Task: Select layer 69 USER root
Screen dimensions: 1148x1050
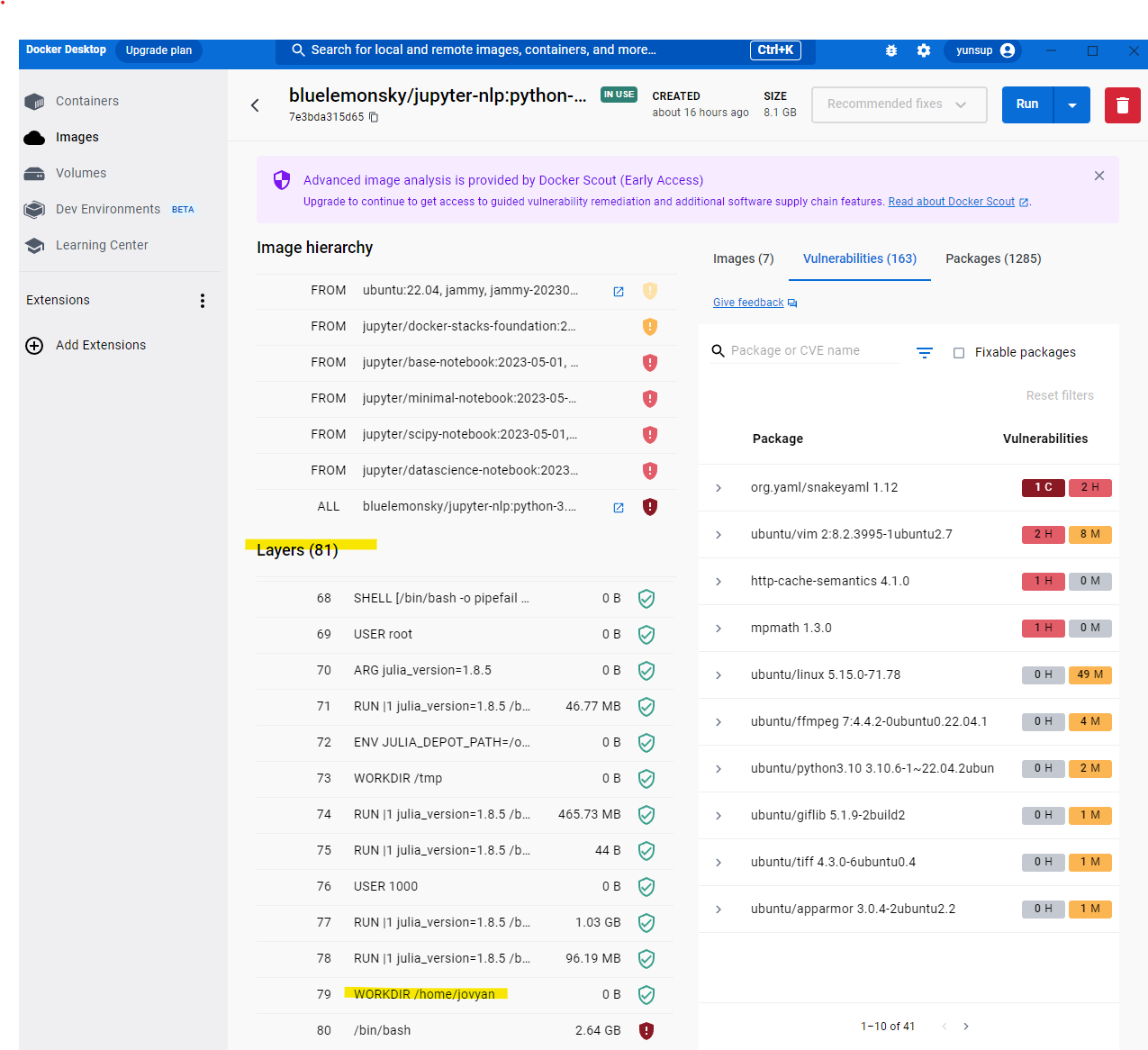Action: coord(465,635)
